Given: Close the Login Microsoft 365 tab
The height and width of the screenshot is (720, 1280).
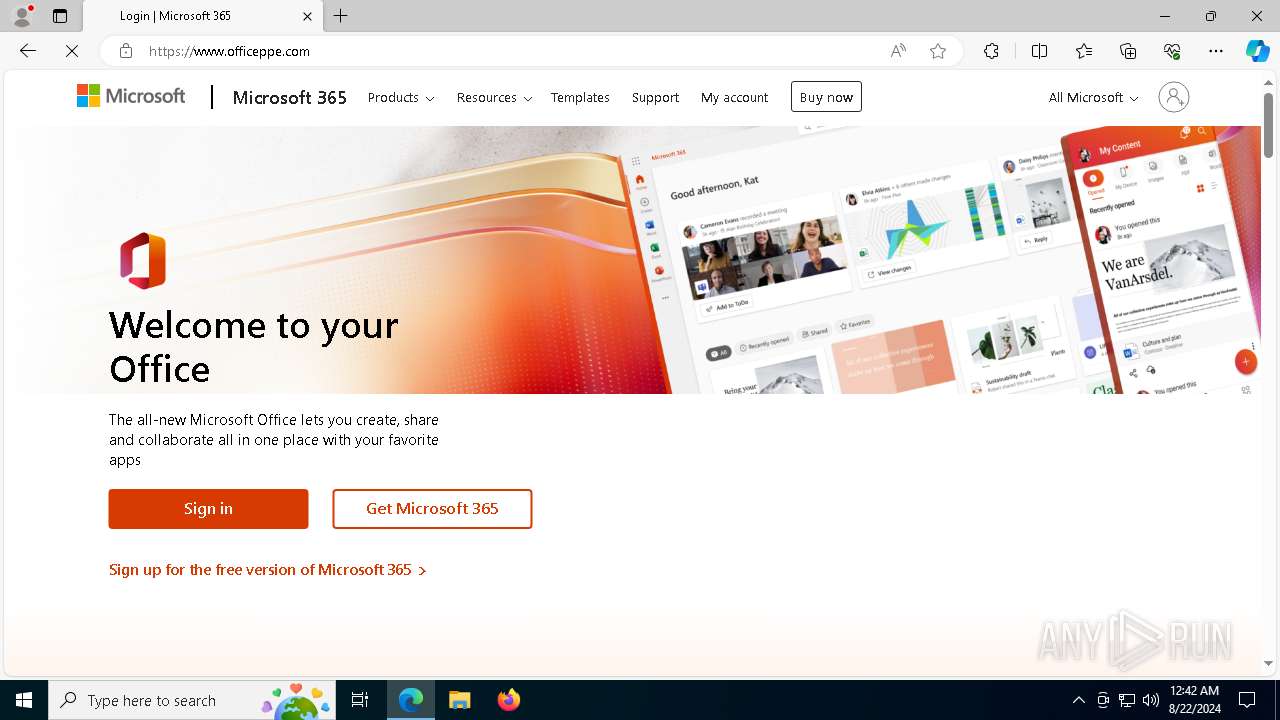Looking at the screenshot, I should point(308,16).
